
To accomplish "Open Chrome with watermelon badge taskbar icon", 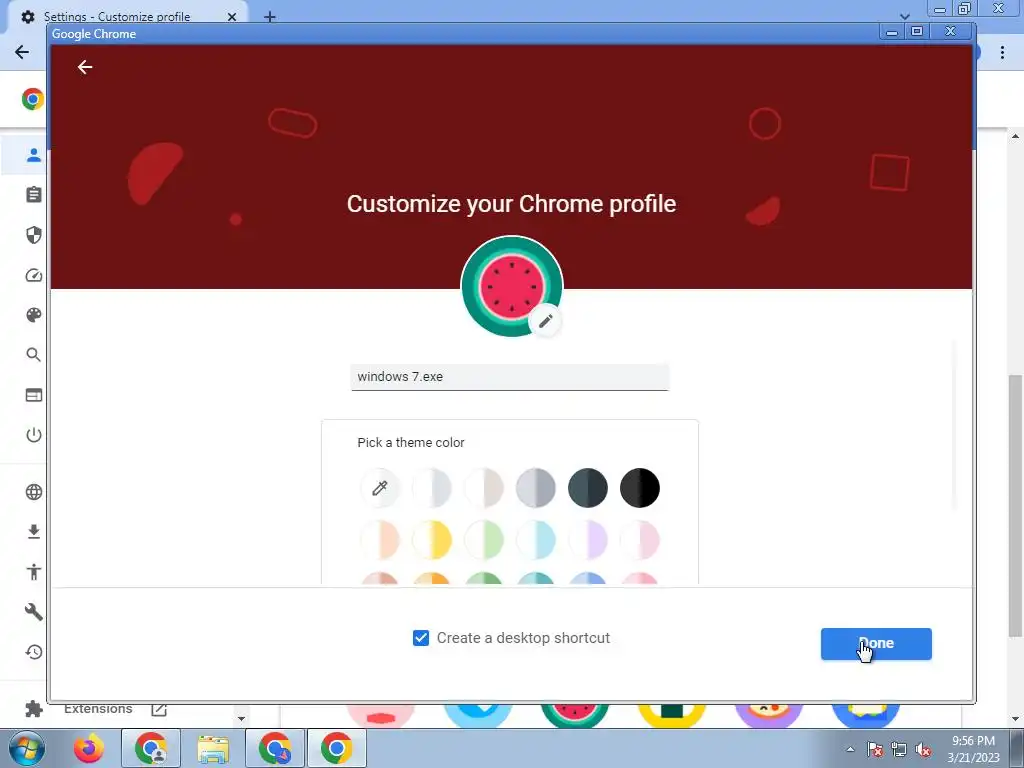I will (x=275, y=748).
